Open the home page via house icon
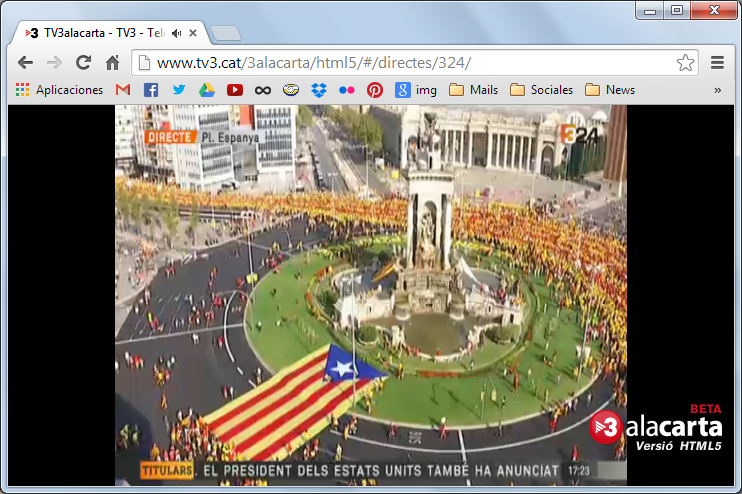 tap(113, 62)
